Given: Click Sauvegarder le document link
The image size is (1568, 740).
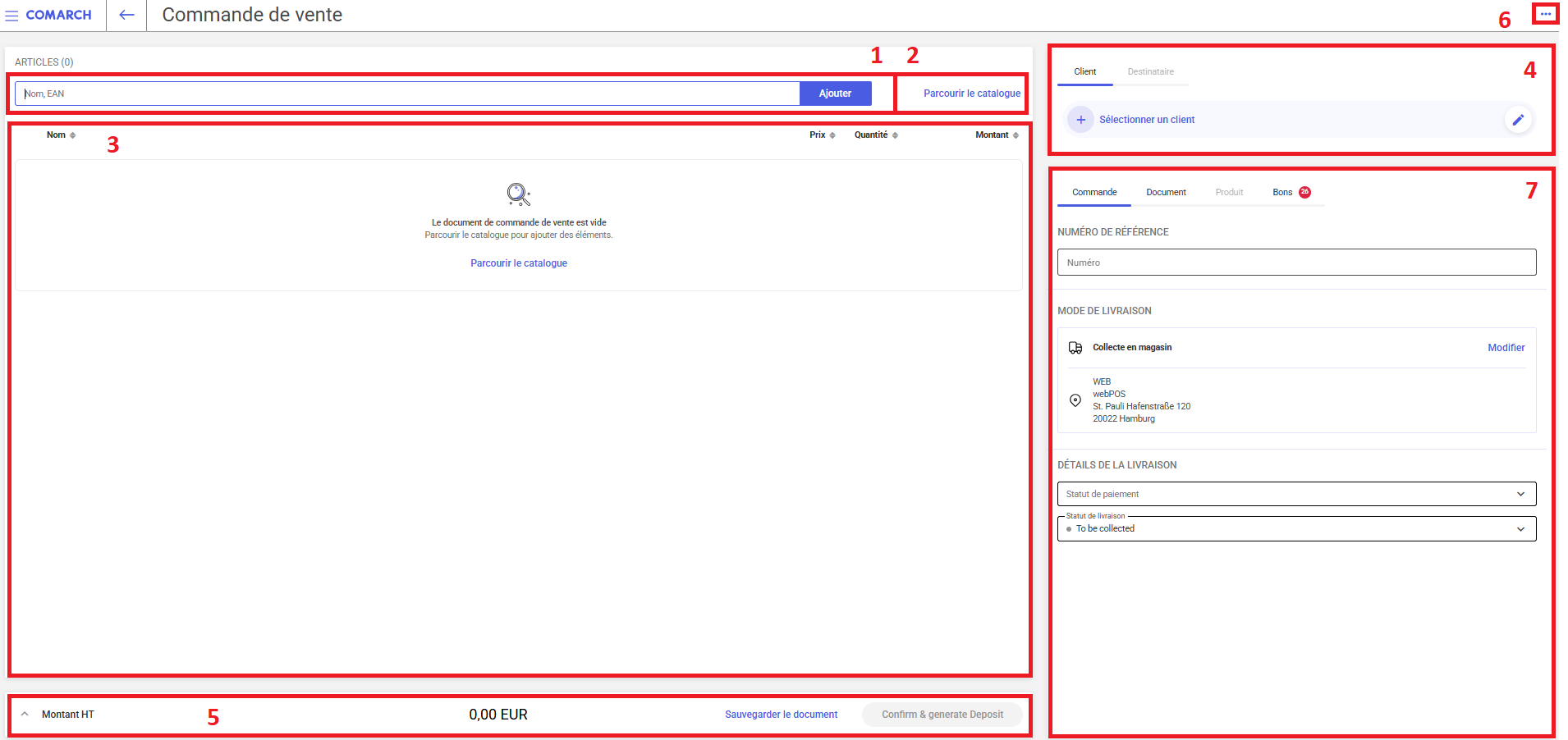Looking at the screenshot, I should pos(781,715).
